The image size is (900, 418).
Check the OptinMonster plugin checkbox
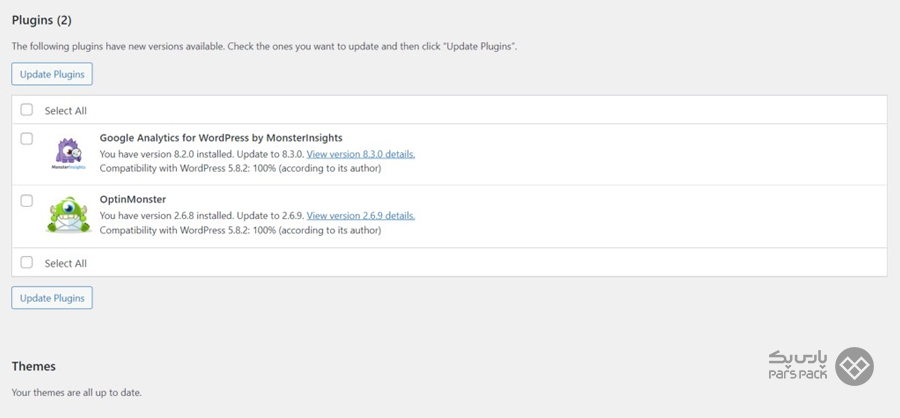pyautogui.click(x=27, y=201)
